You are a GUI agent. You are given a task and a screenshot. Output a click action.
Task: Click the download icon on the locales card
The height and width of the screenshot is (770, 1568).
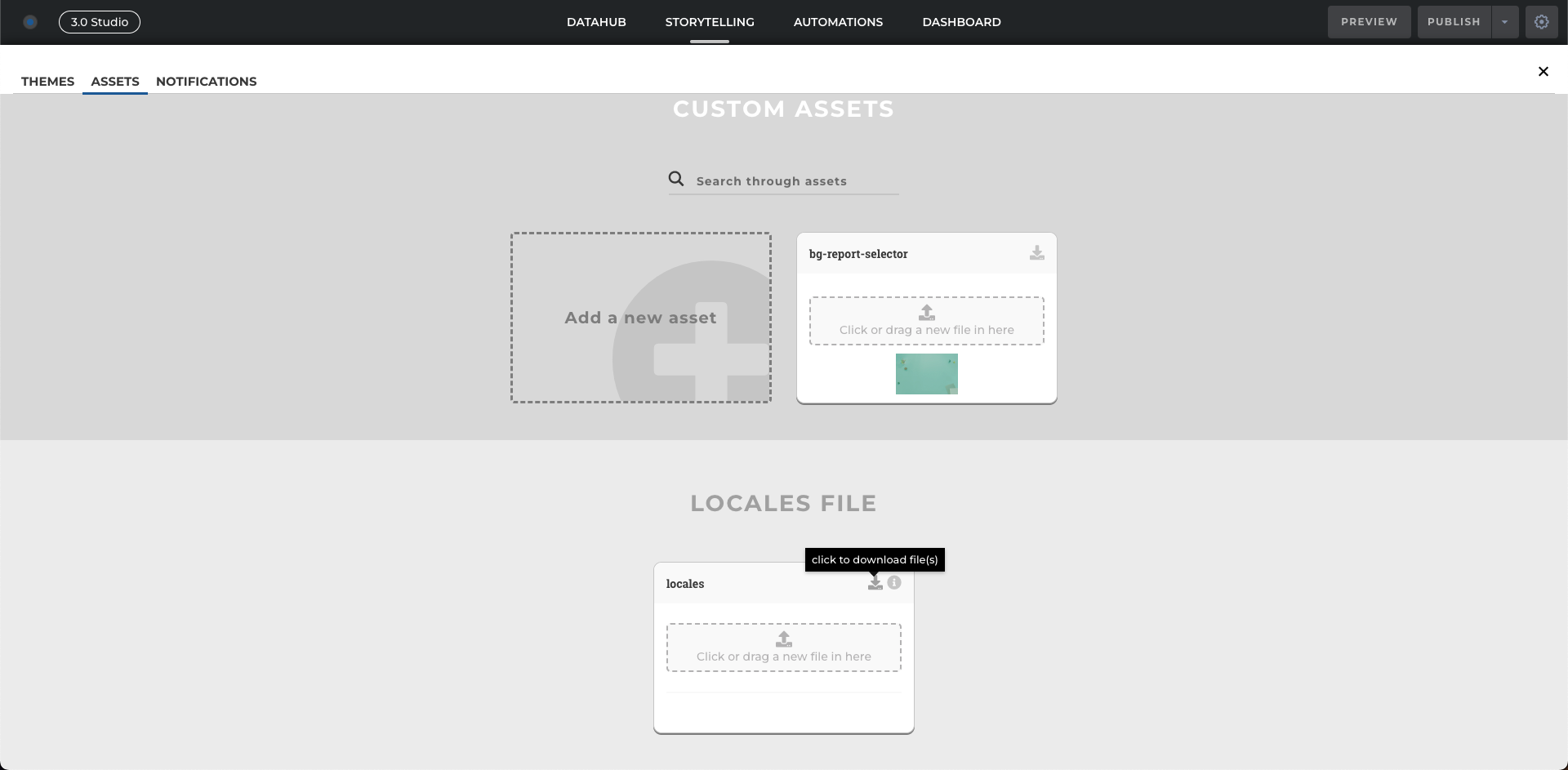[x=875, y=582]
